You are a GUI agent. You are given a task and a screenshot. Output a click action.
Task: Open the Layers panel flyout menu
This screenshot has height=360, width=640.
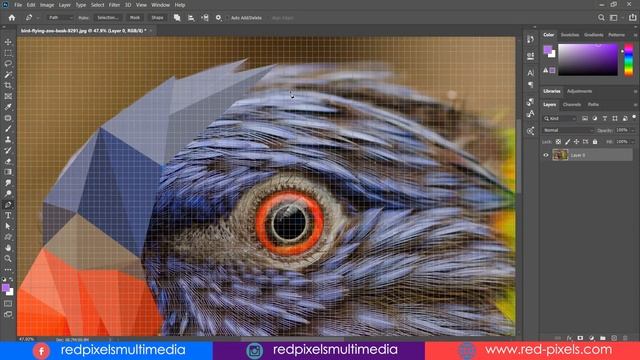[635, 105]
